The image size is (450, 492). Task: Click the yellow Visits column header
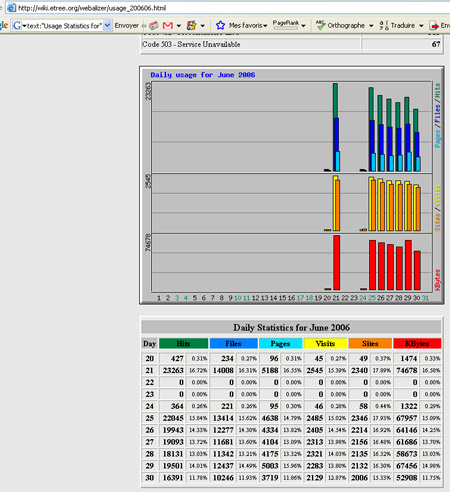pyautogui.click(x=325, y=343)
